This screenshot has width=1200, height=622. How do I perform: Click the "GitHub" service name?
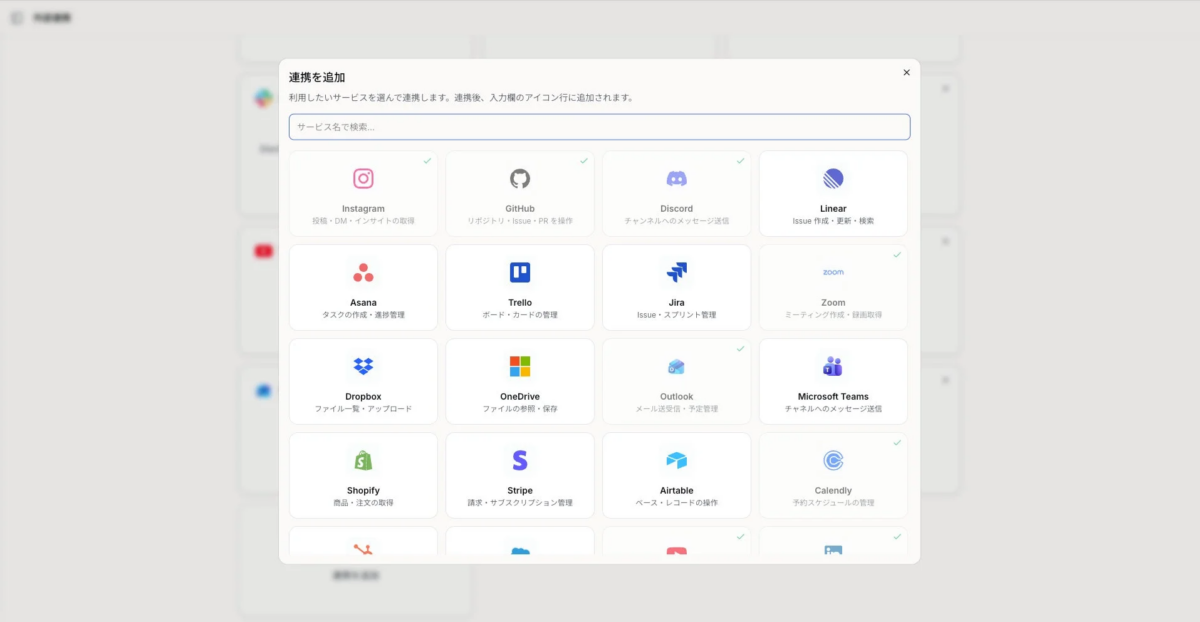point(520,209)
